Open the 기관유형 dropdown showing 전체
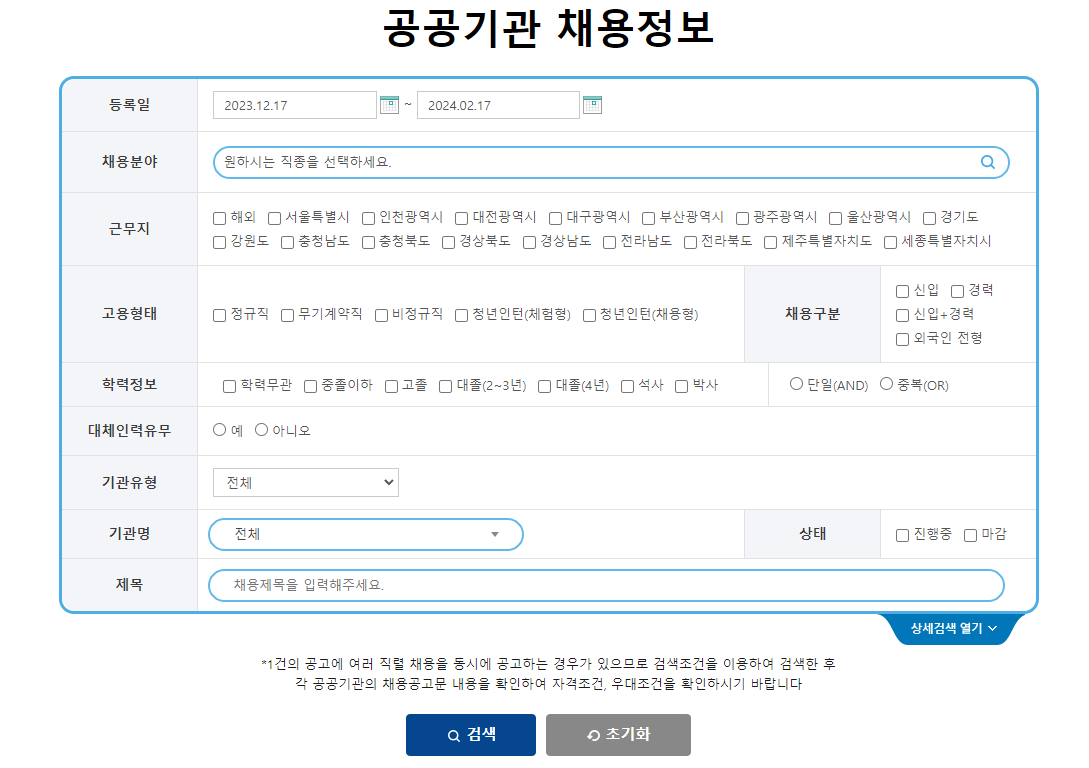 pyautogui.click(x=305, y=482)
